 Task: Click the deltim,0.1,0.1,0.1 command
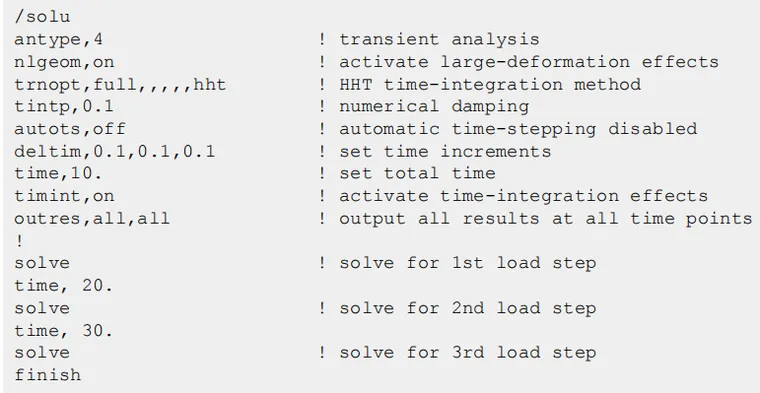114,151
